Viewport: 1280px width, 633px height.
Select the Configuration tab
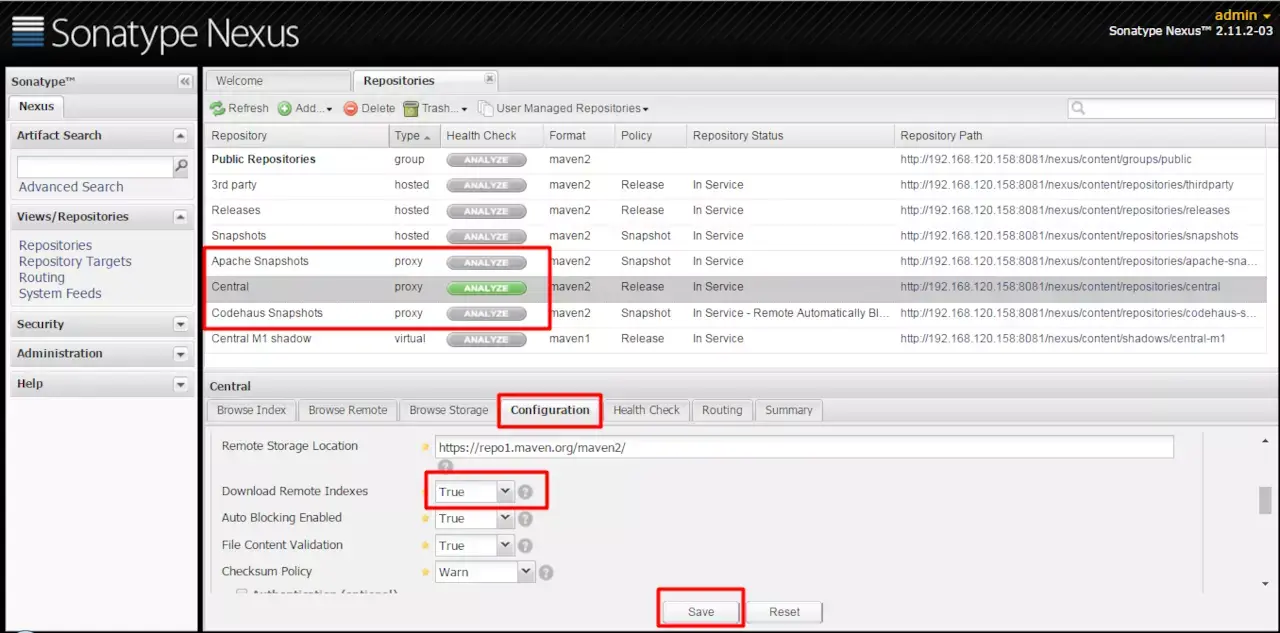[x=550, y=410]
